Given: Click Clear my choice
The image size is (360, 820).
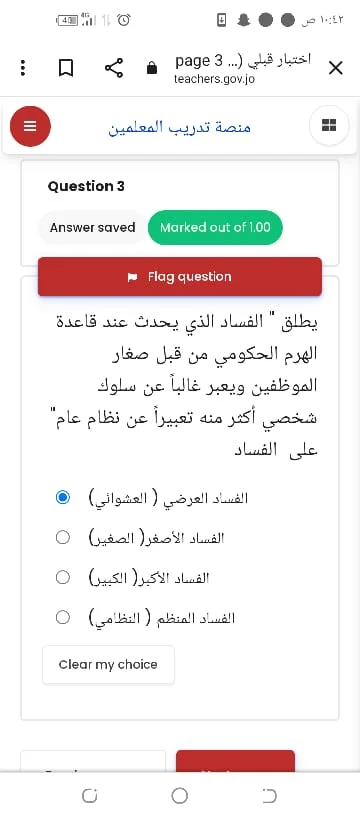Looking at the screenshot, I should [x=108, y=665].
